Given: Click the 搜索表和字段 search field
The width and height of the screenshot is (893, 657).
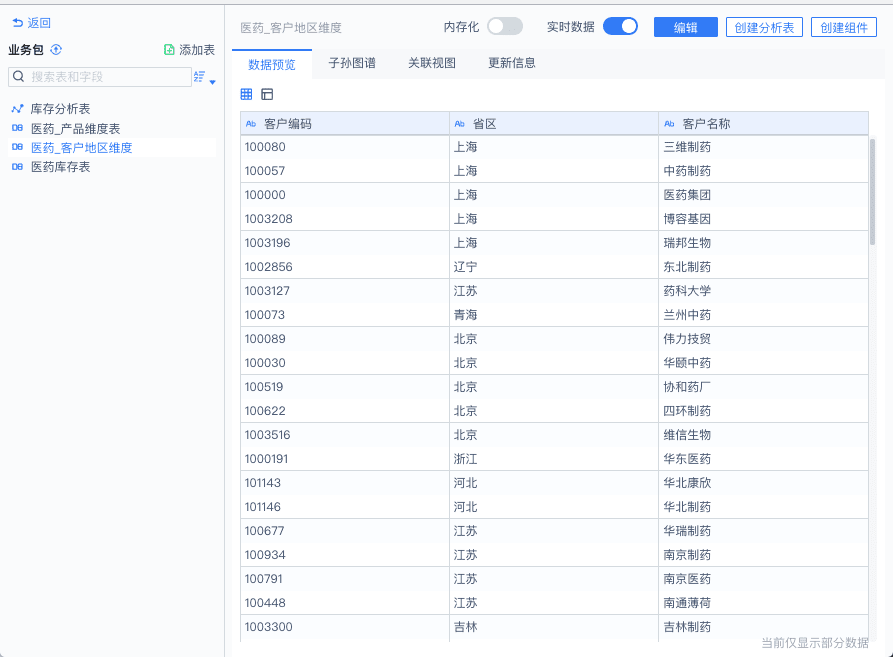Looking at the screenshot, I should [x=105, y=77].
